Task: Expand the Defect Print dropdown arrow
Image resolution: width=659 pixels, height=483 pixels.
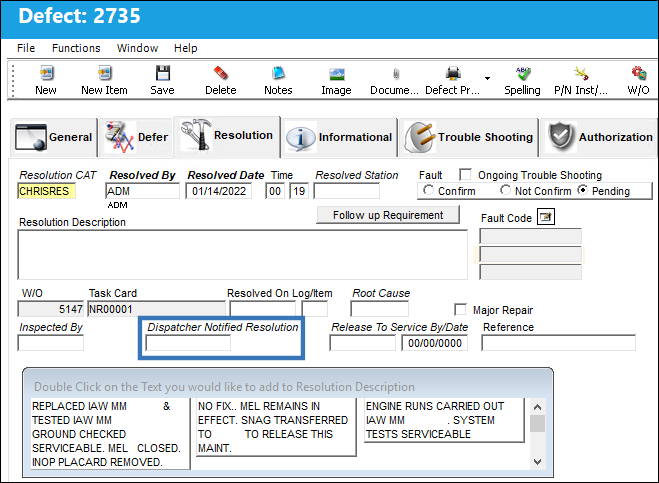Action: coord(487,78)
